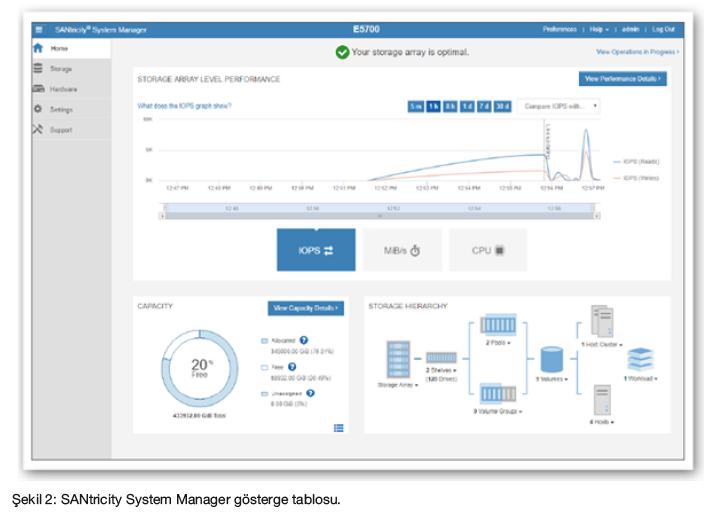Open the Storage sidebar section
The width and height of the screenshot is (715, 514).
point(60,69)
